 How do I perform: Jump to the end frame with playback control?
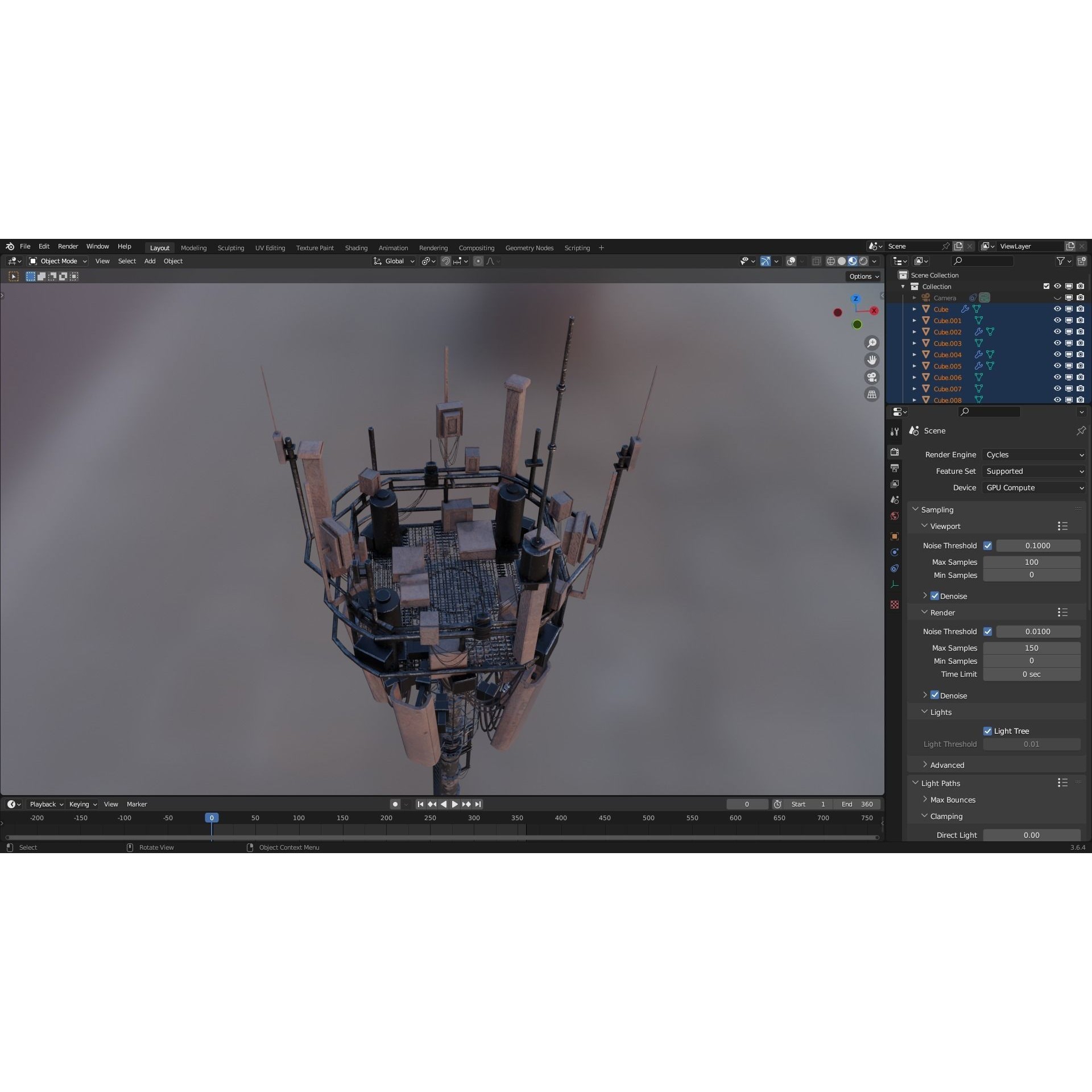(x=478, y=804)
